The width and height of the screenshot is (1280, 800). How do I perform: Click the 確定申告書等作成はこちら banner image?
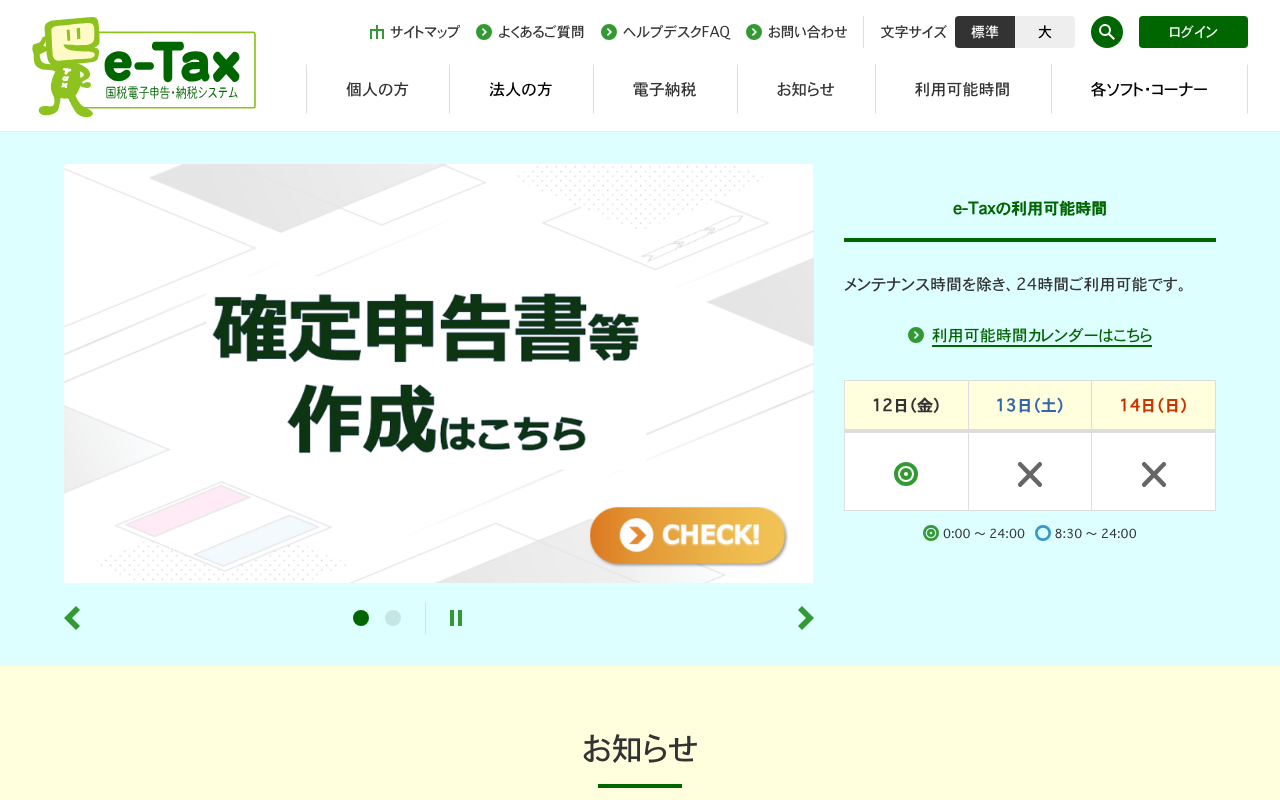[x=438, y=373]
